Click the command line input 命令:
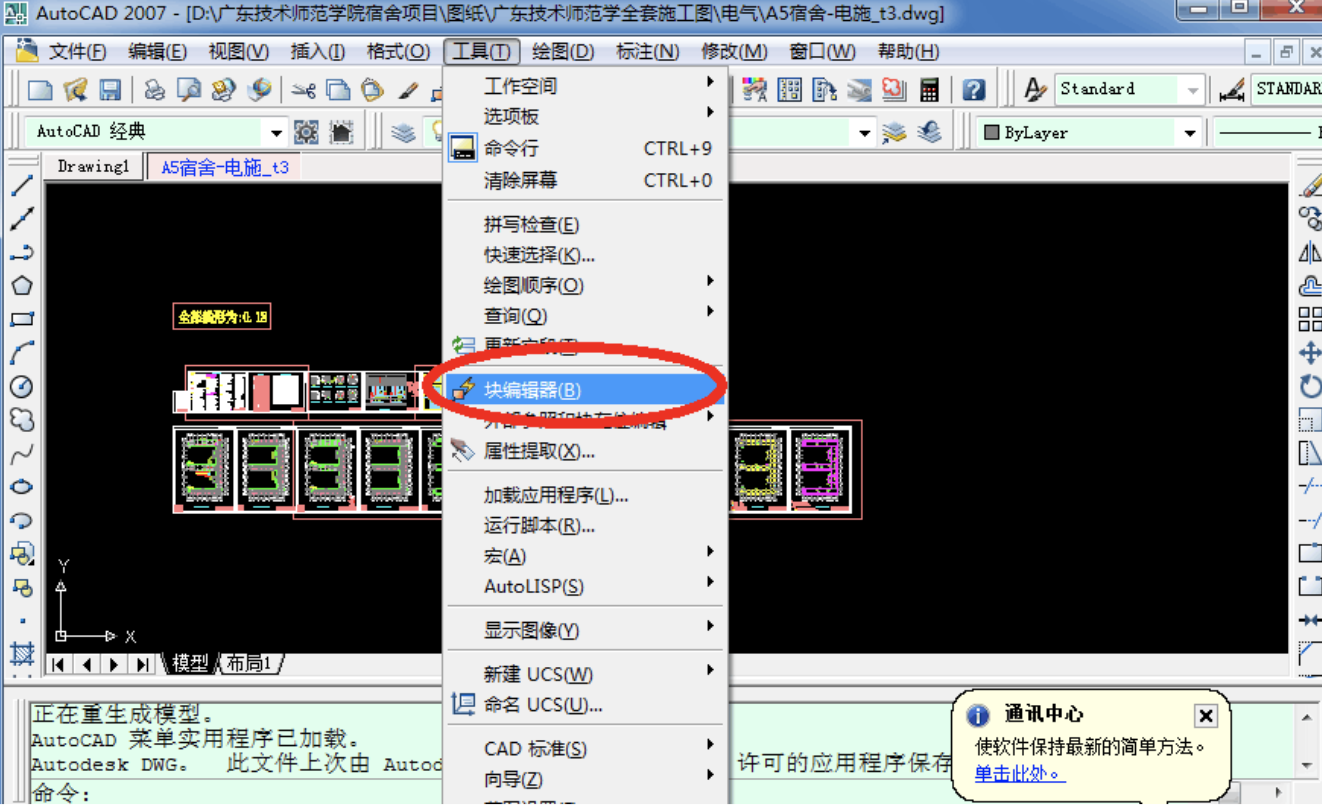This screenshot has height=808, width=1322. (235, 795)
